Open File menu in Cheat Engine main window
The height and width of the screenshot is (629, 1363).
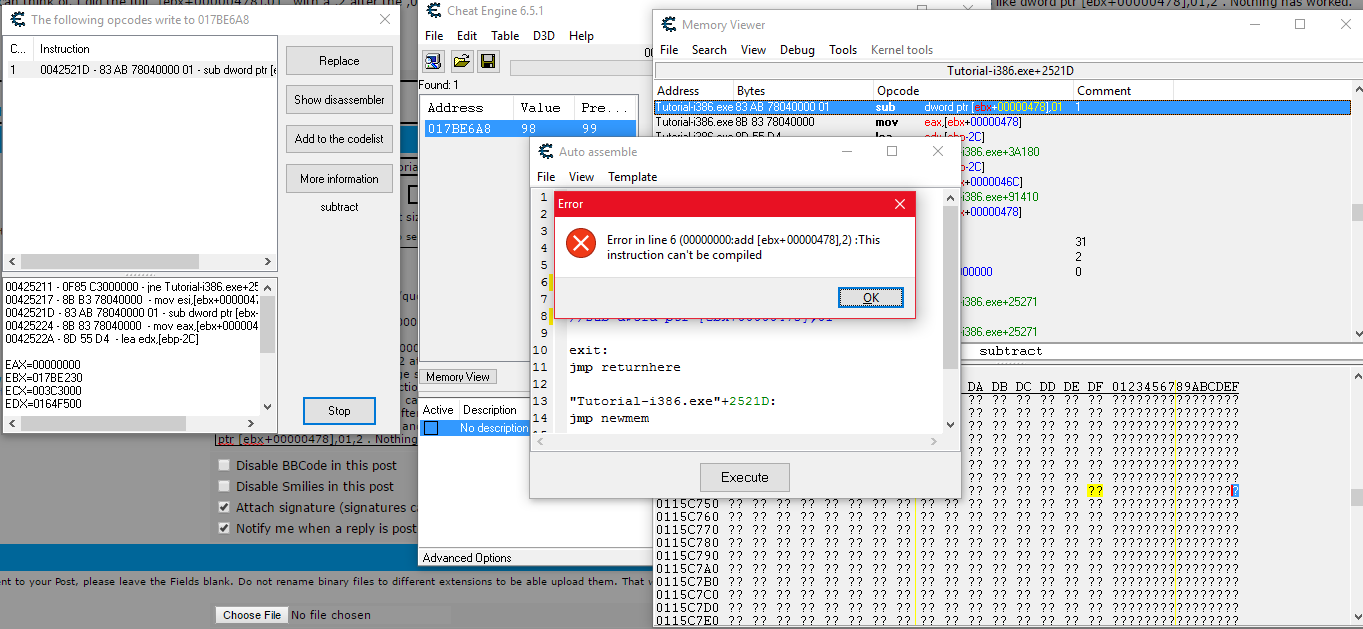pyautogui.click(x=434, y=36)
